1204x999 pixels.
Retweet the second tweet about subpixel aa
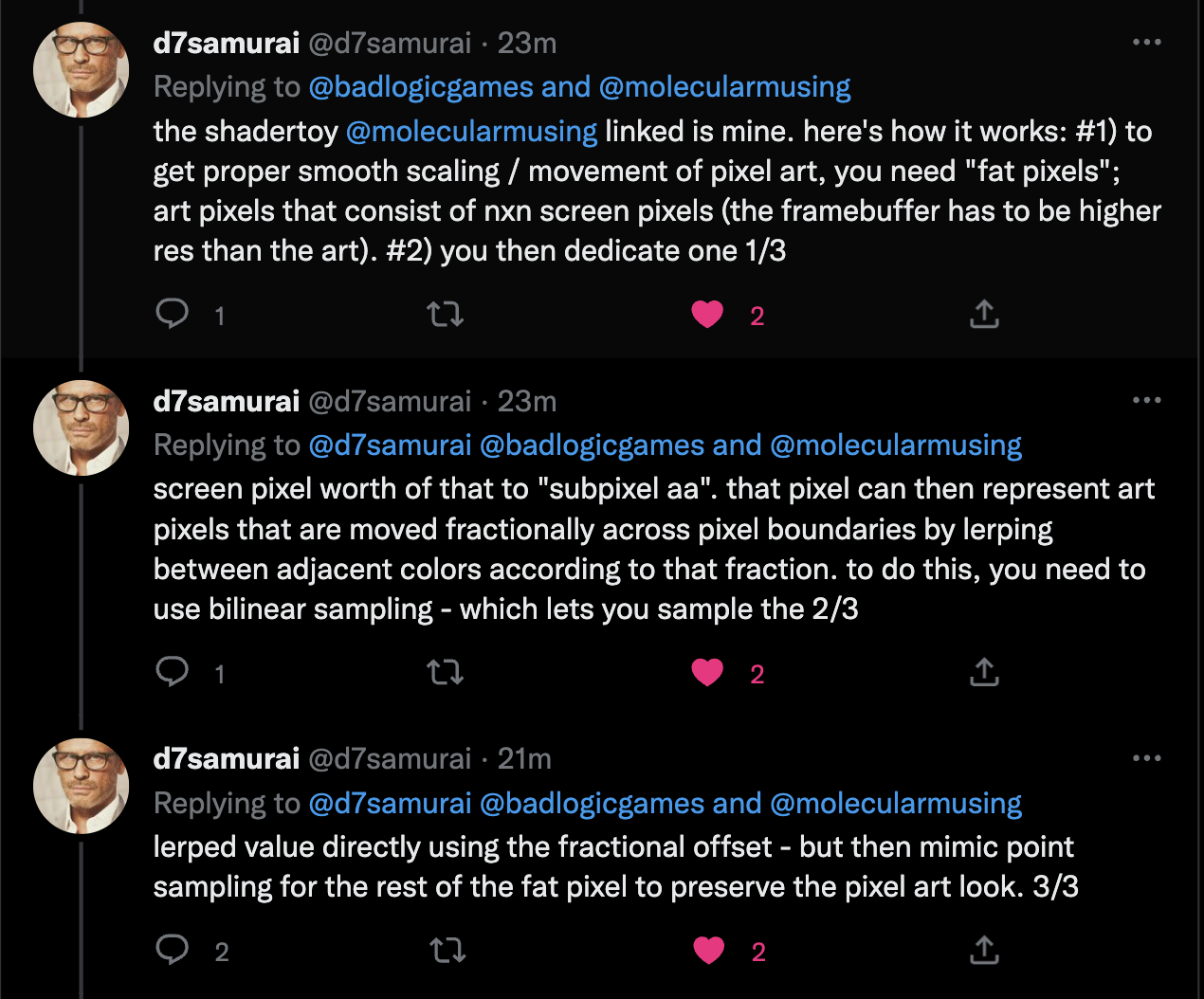[445, 672]
